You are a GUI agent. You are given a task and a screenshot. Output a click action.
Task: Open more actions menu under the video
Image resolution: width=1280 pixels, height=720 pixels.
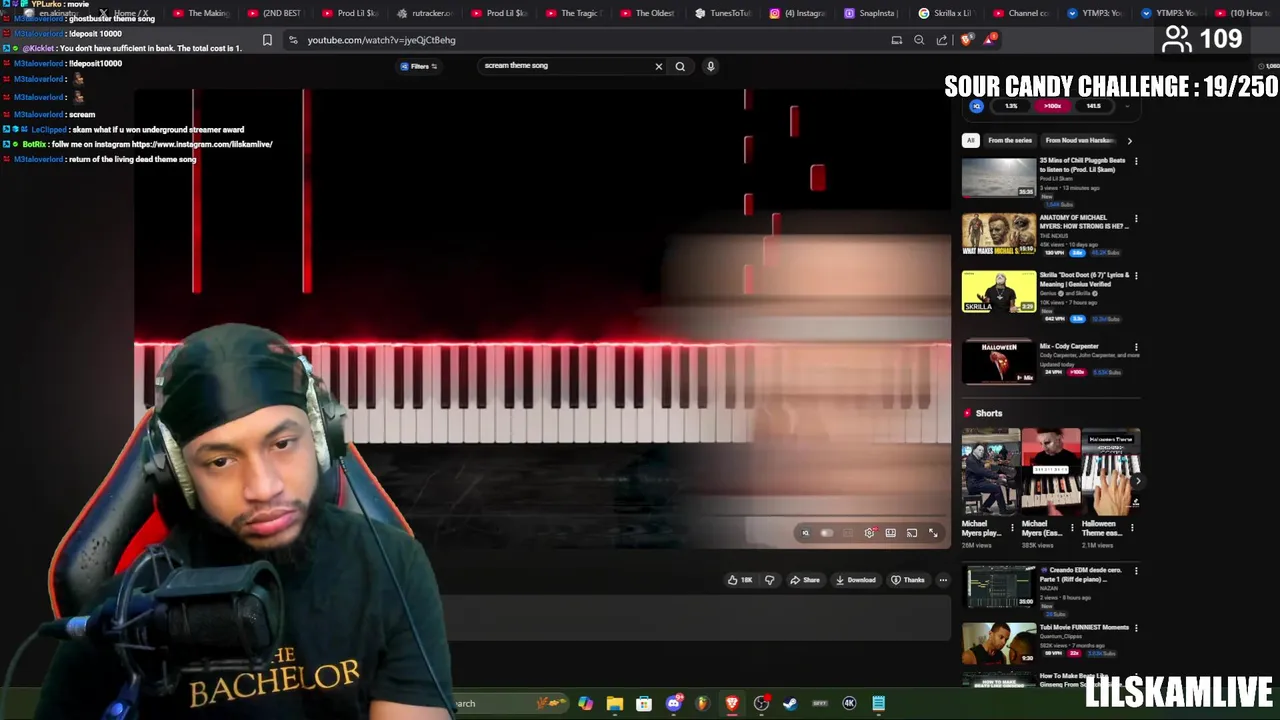tap(942, 580)
